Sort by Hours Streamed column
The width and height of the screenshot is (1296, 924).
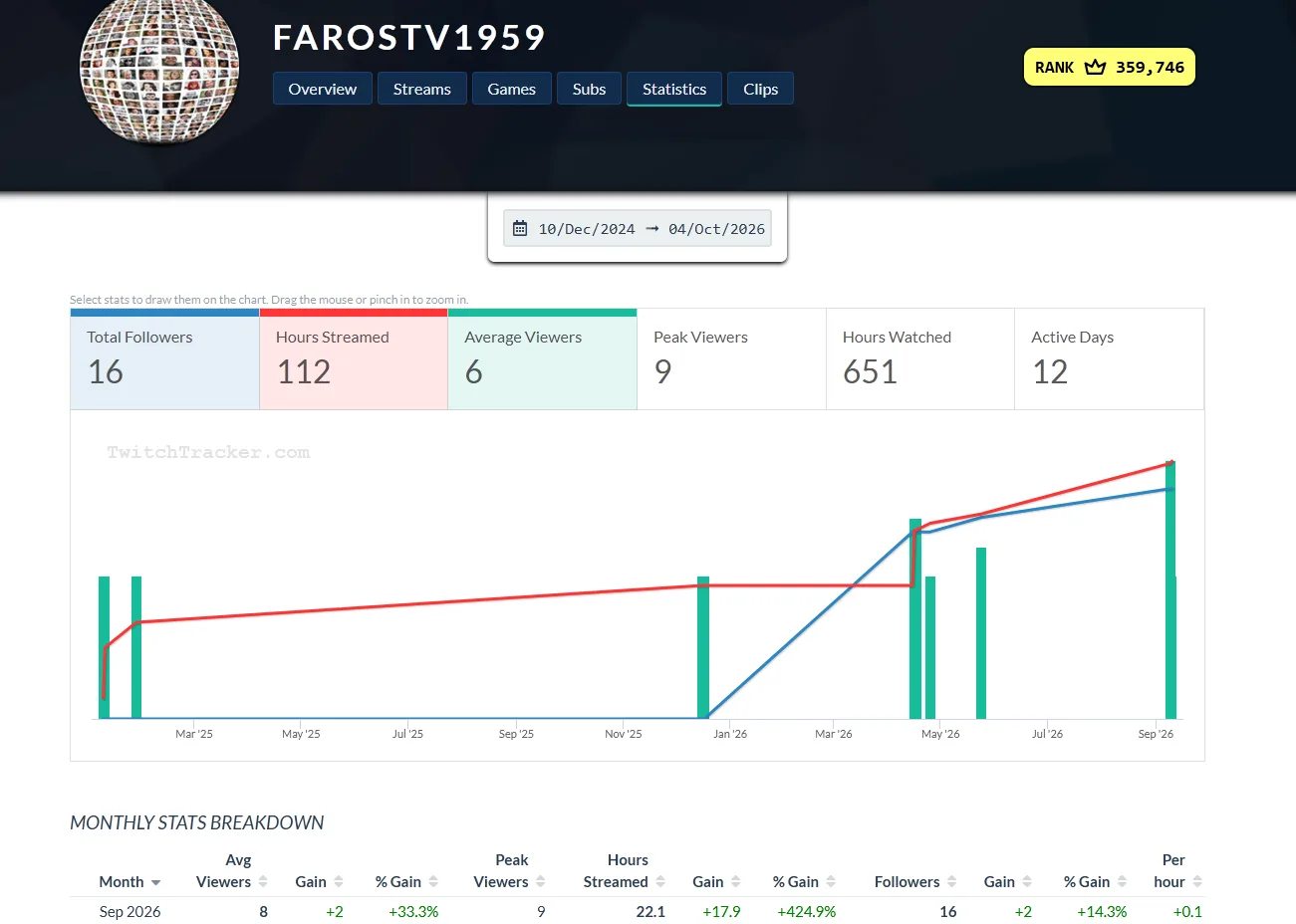pos(625,871)
